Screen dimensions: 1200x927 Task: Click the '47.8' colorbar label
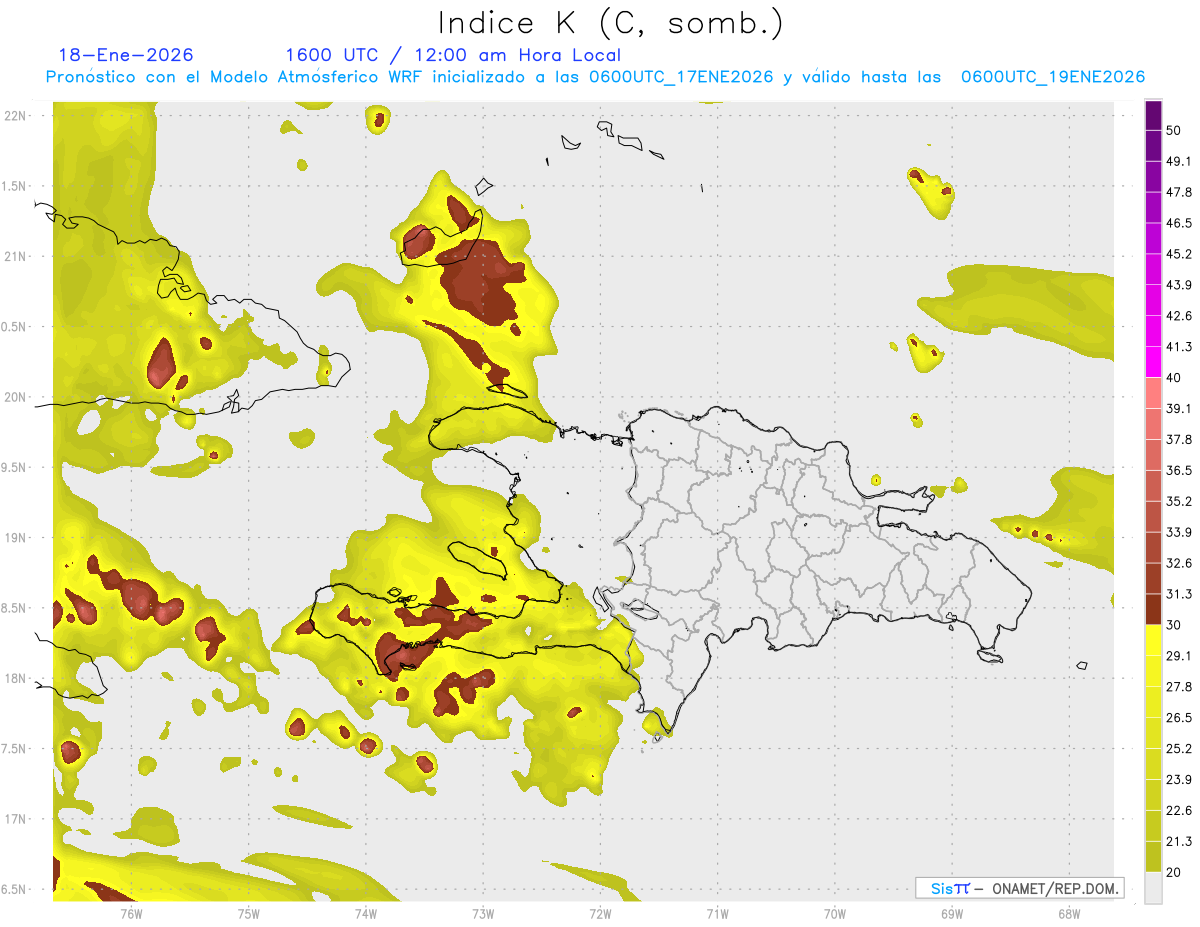tap(1180, 192)
